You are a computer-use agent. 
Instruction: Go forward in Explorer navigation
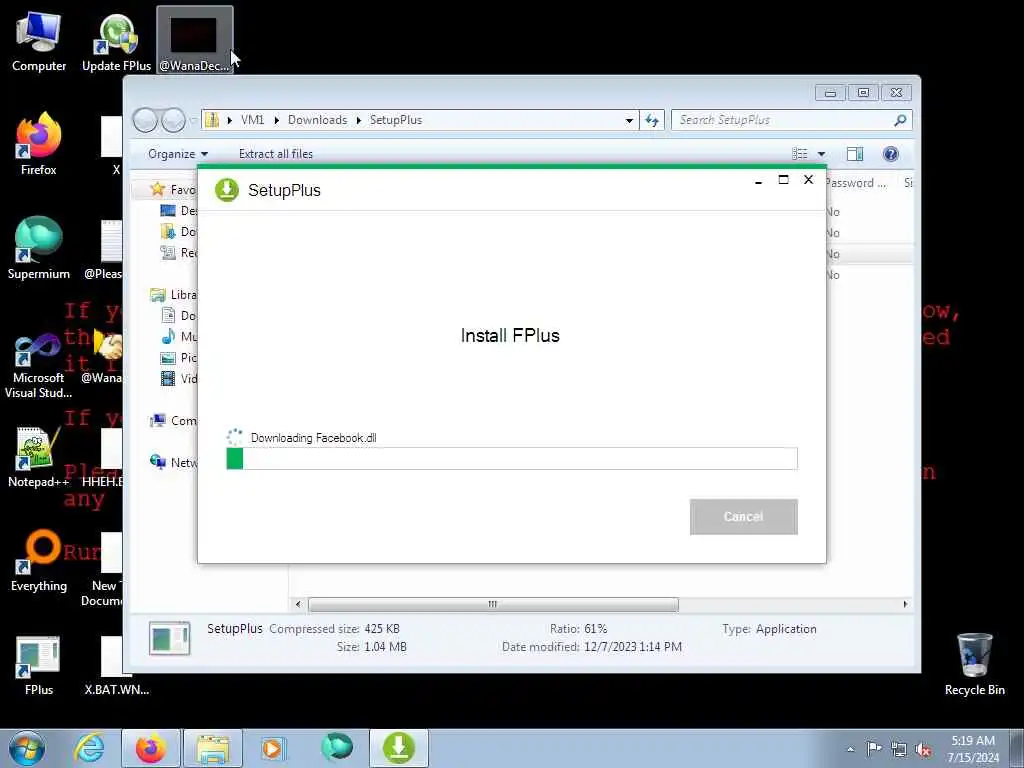click(173, 120)
